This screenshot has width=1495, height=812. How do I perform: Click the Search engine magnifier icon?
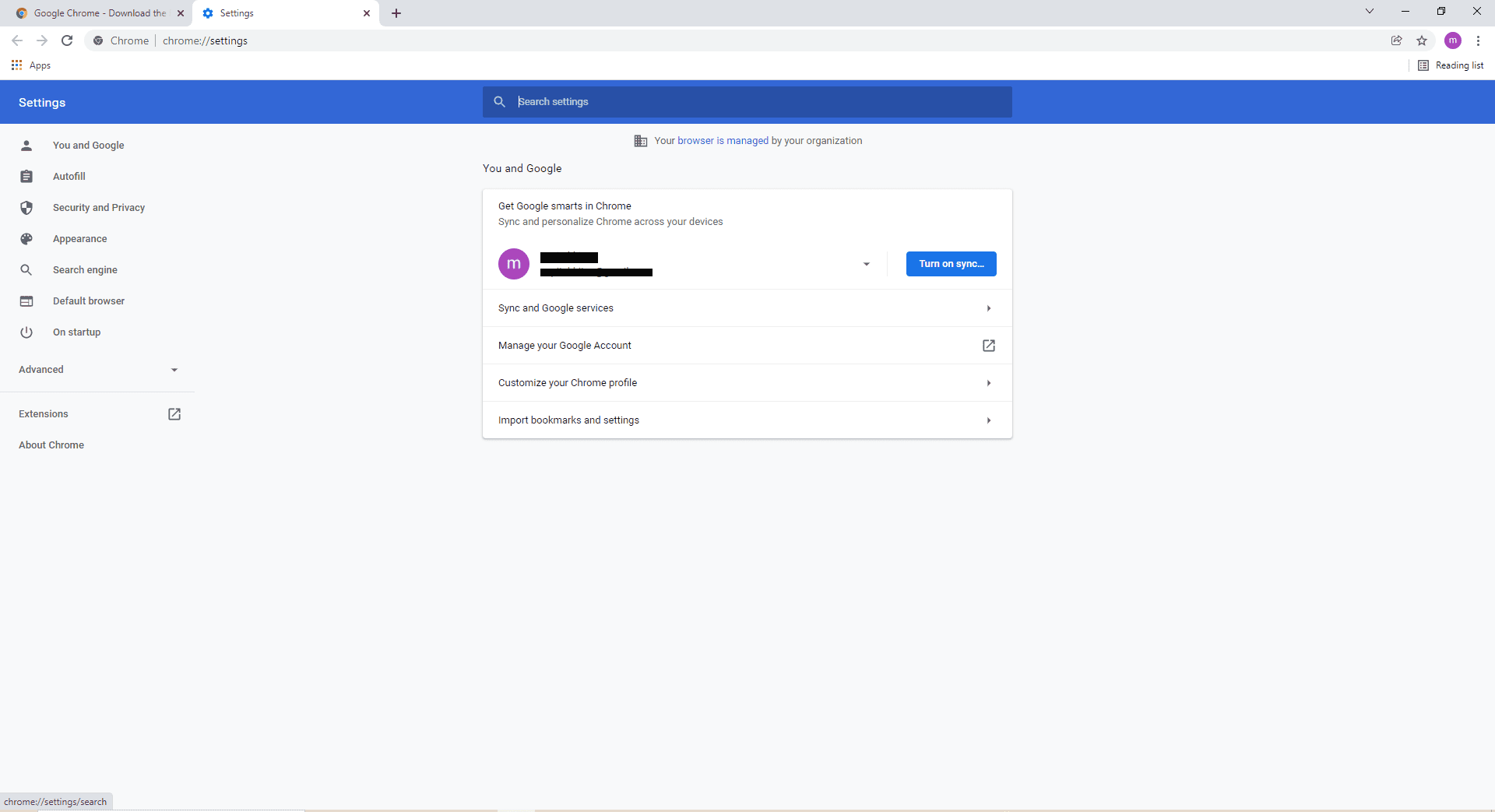(26, 270)
